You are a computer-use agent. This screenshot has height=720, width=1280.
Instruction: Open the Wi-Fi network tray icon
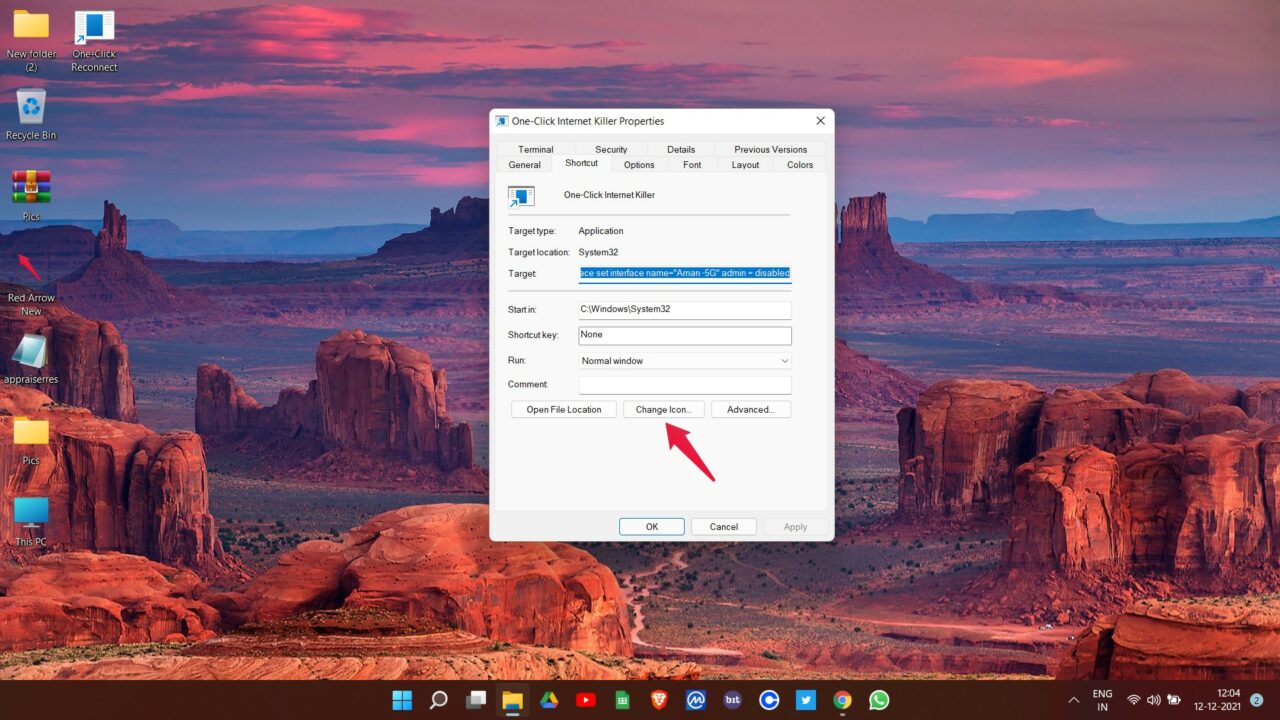click(x=1134, y=700)
